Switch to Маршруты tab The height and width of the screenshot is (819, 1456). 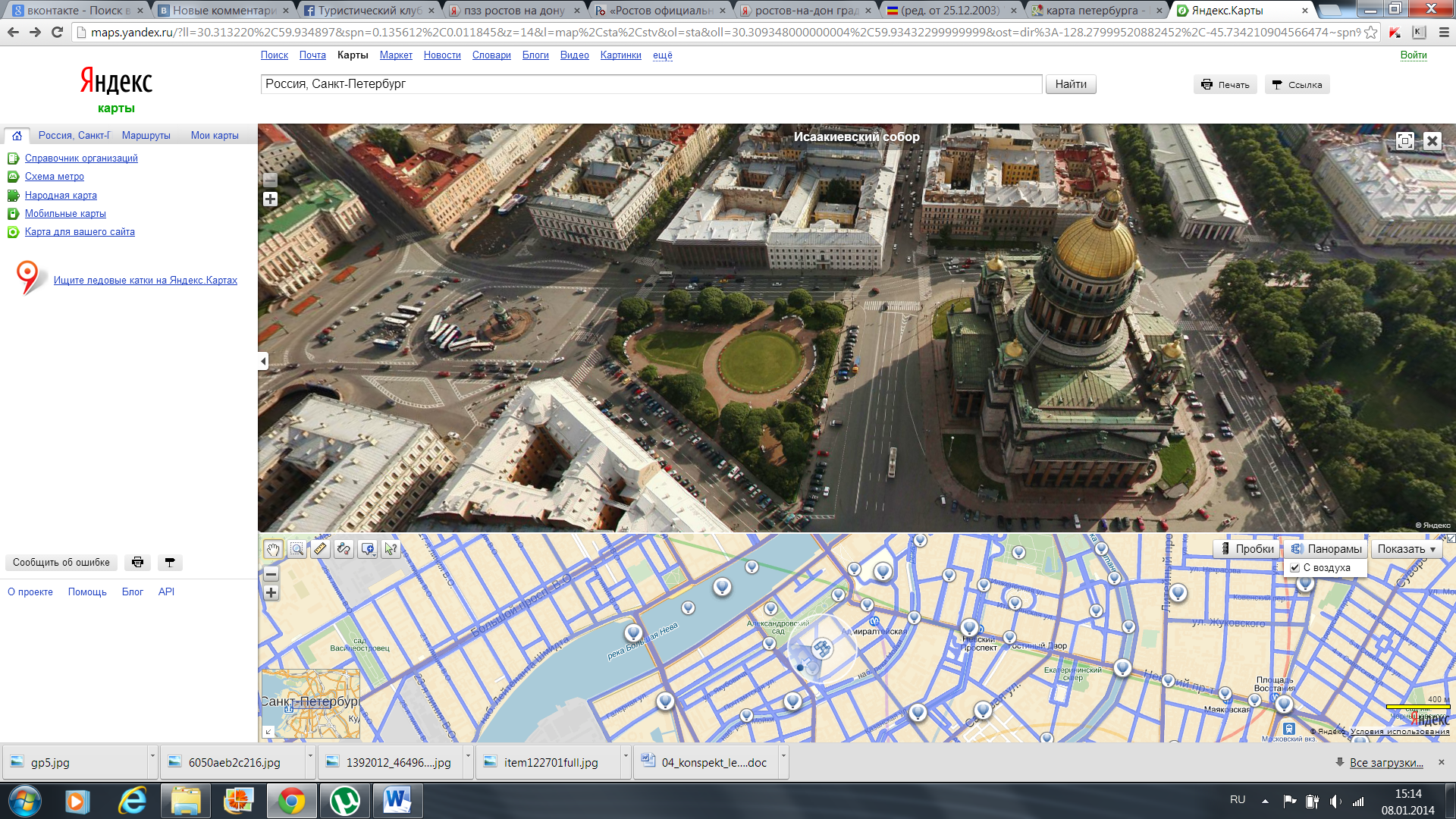pyautogui.click(x=146, y=136)
